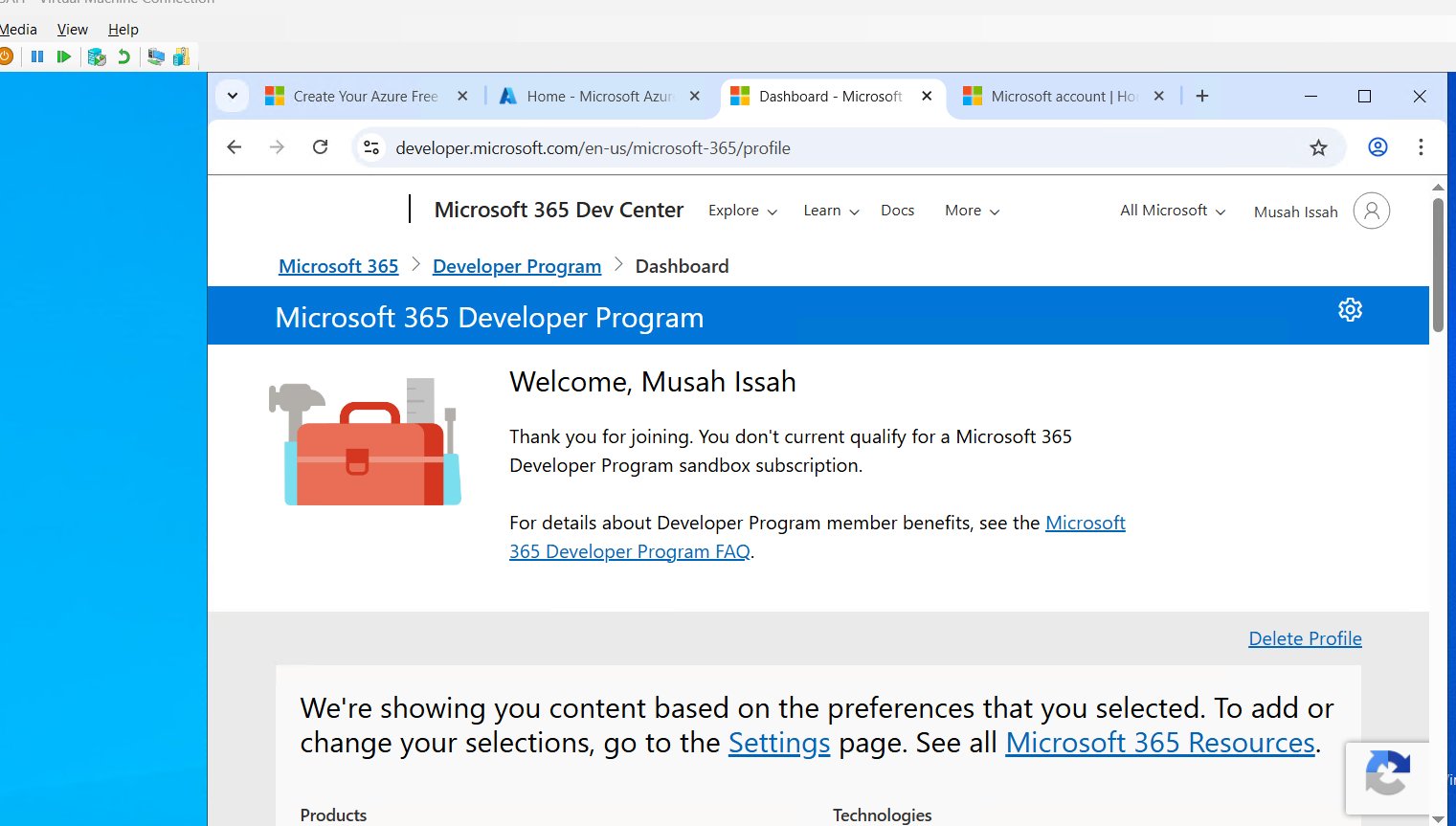Screen dimensions: 1456x826
Task: Reload the Dashboard page
Action: pyautogui.click(x=321, y=147)
